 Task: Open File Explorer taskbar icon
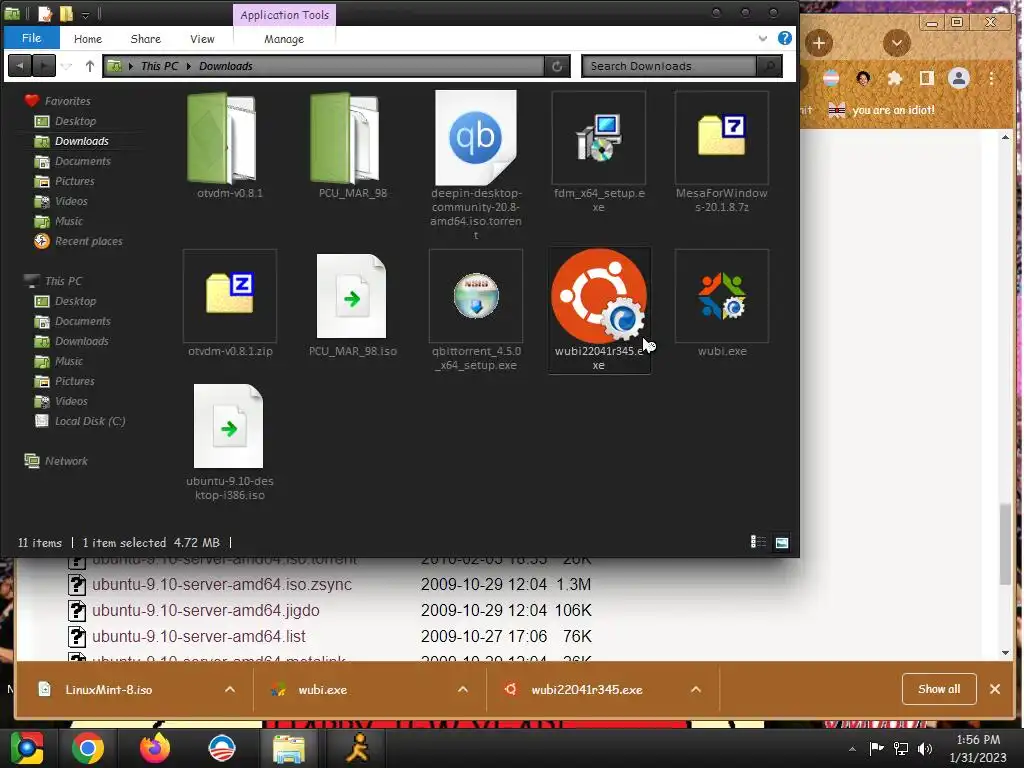point(289,748)
